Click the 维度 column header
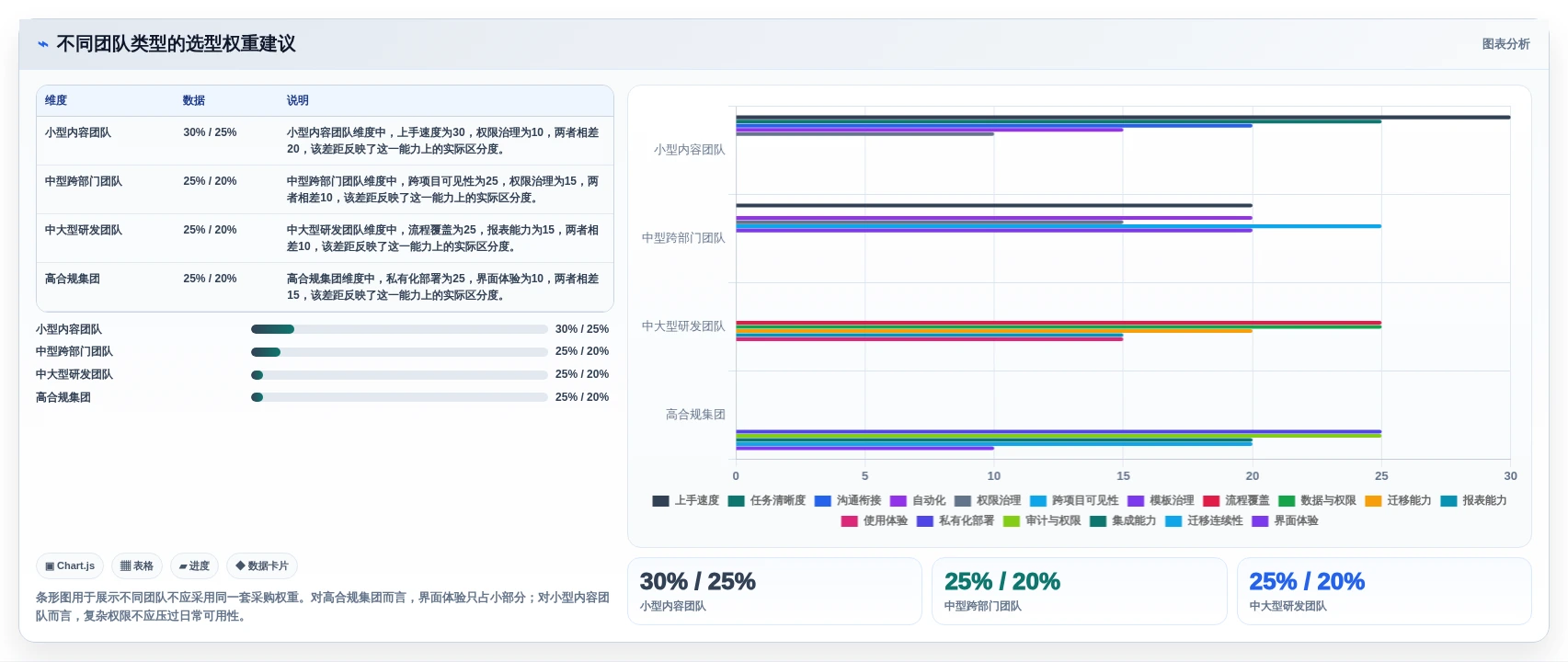 point(56,100)
